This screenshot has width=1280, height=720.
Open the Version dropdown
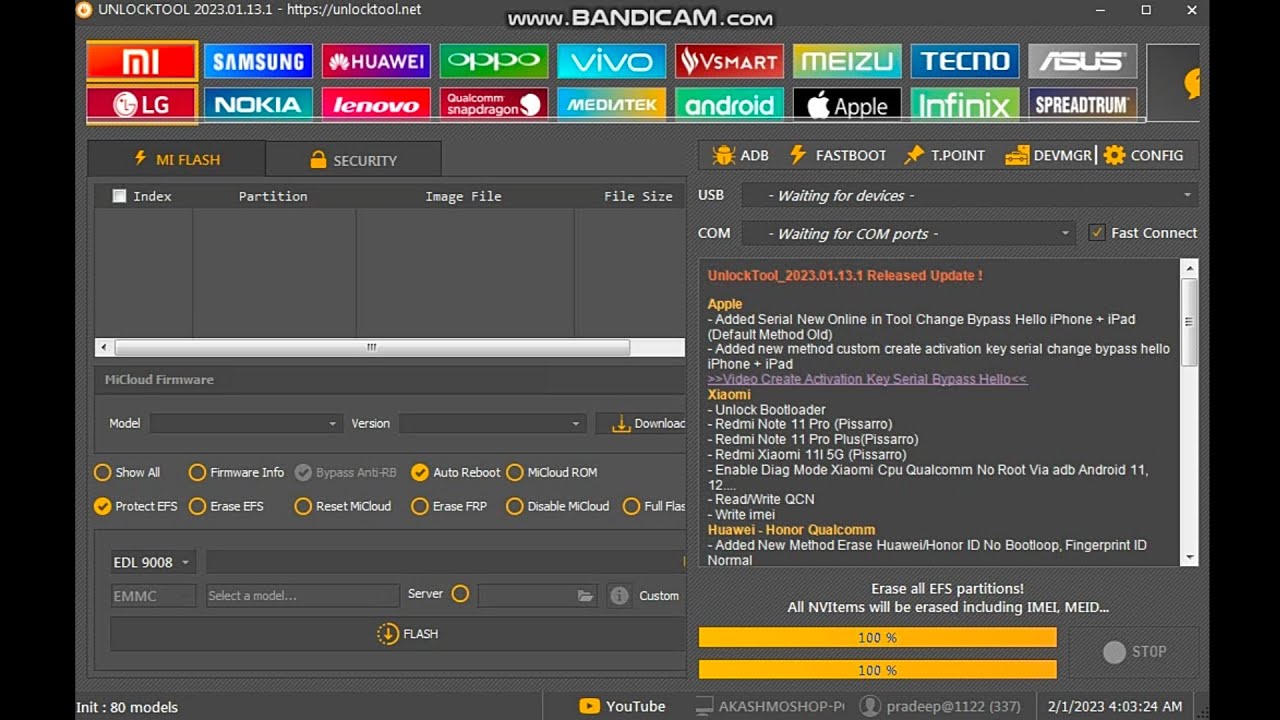point(492,423)
